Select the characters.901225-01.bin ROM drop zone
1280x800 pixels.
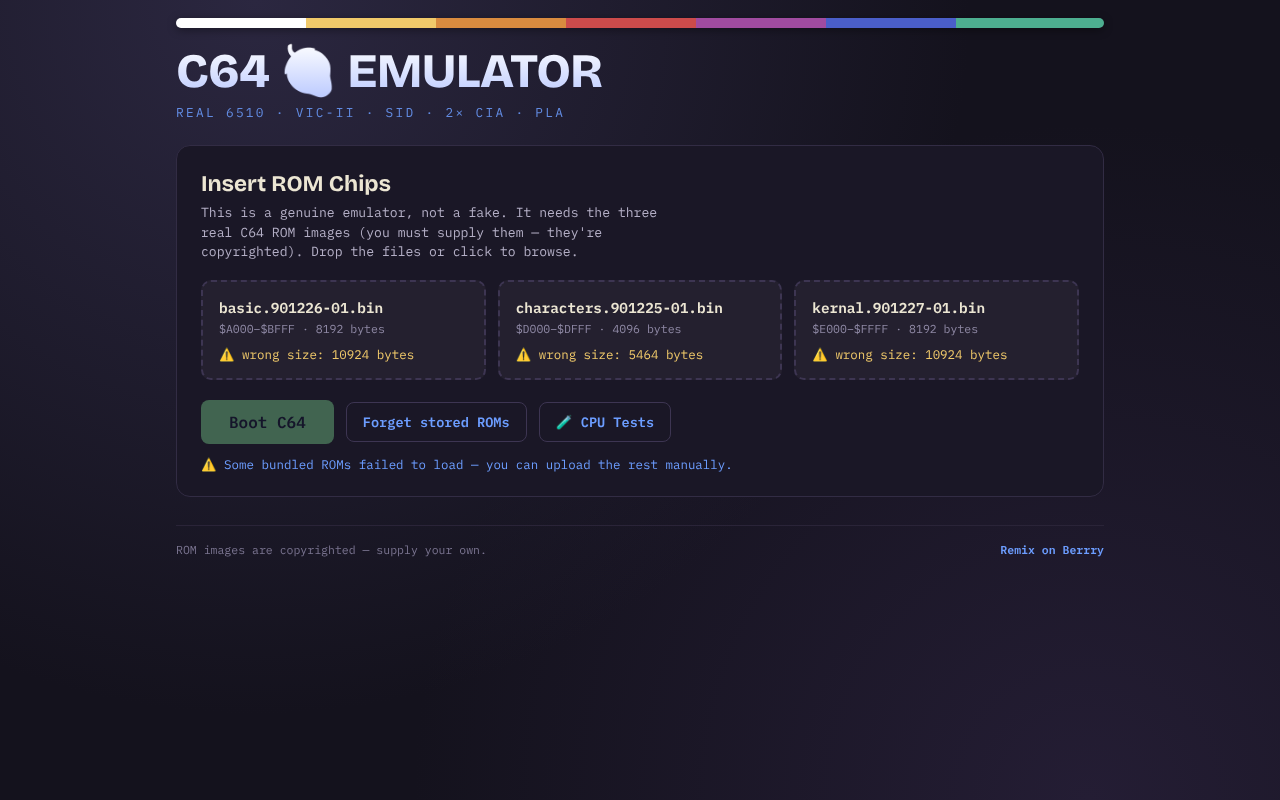640,330
